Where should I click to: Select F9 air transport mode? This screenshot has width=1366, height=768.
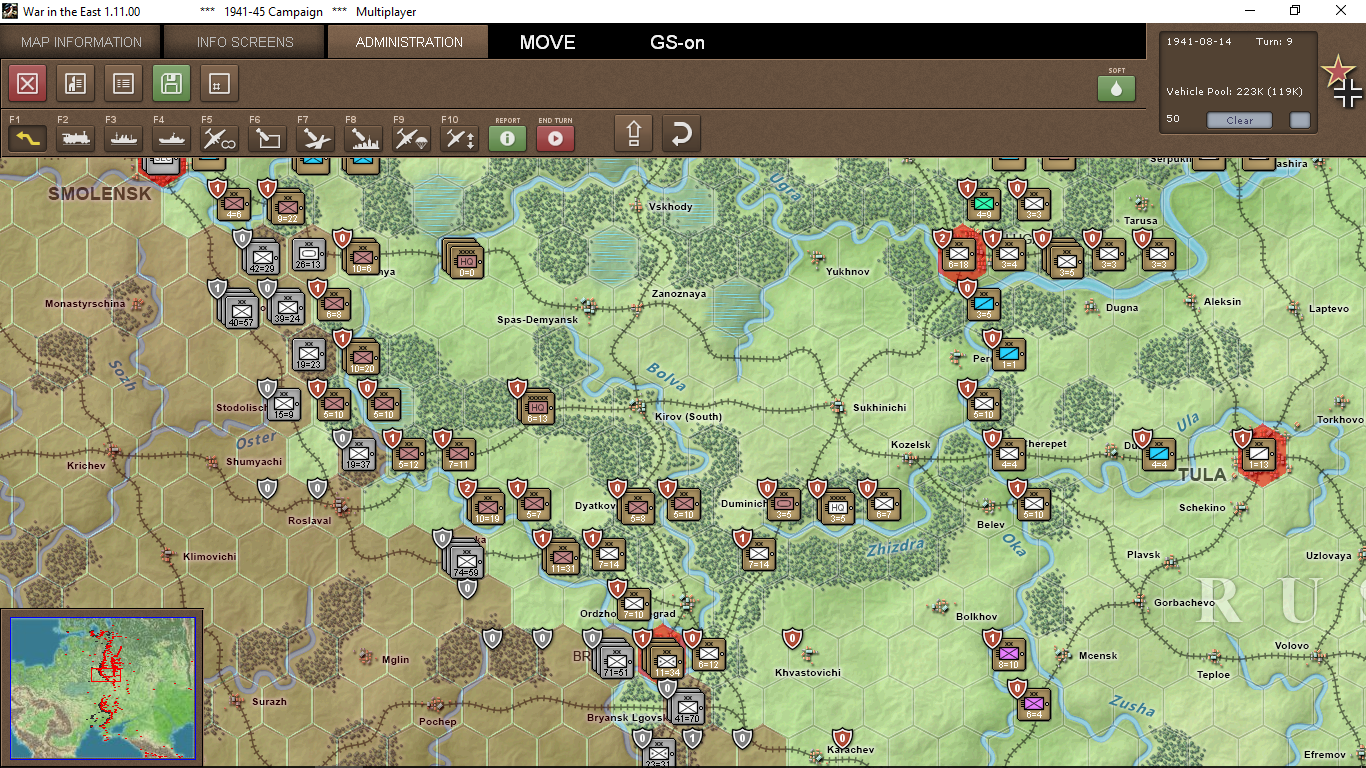(x=411, y=138)
